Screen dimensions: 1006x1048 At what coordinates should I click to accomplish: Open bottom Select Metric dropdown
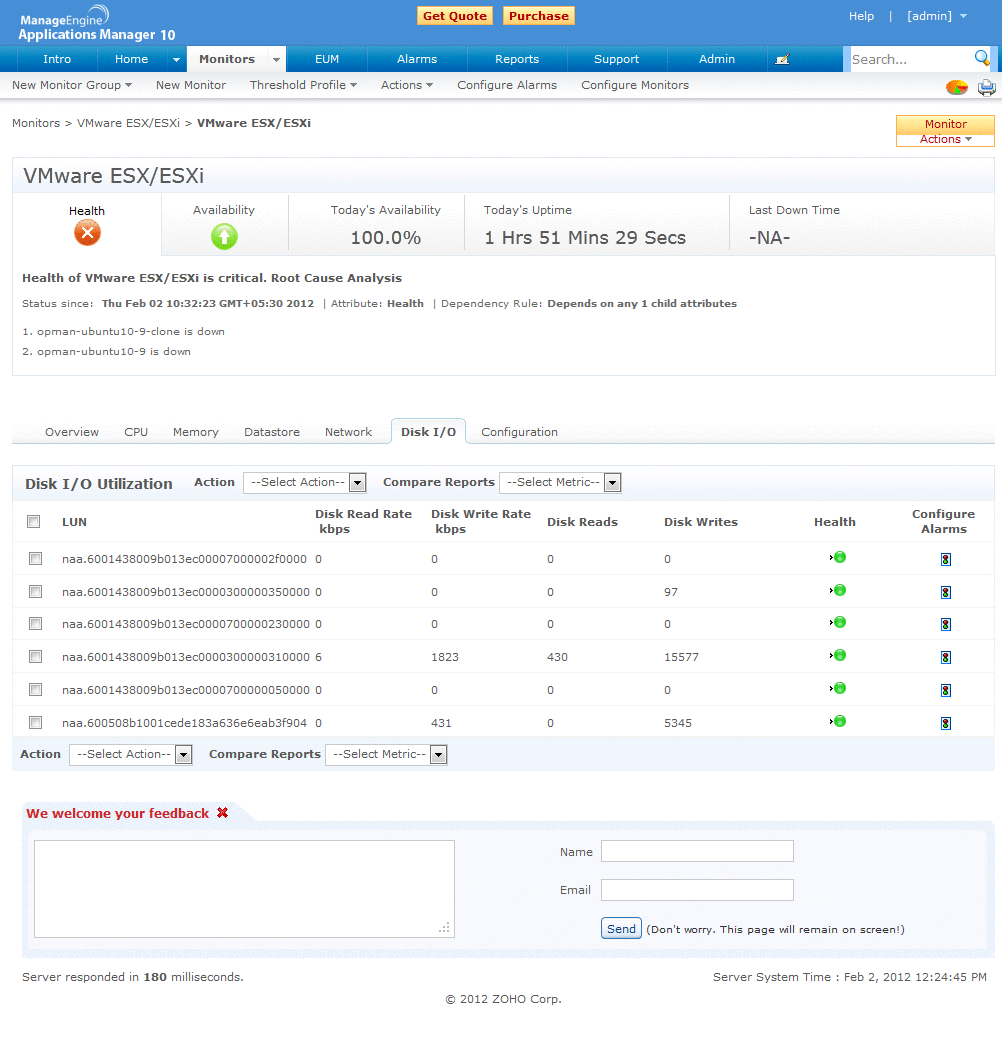[386, 755]
